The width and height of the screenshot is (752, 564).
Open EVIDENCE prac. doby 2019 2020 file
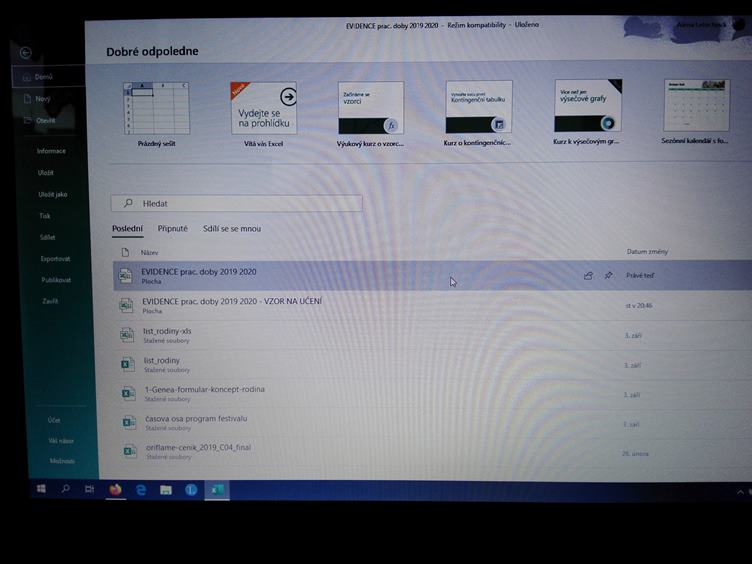point(432,275)
